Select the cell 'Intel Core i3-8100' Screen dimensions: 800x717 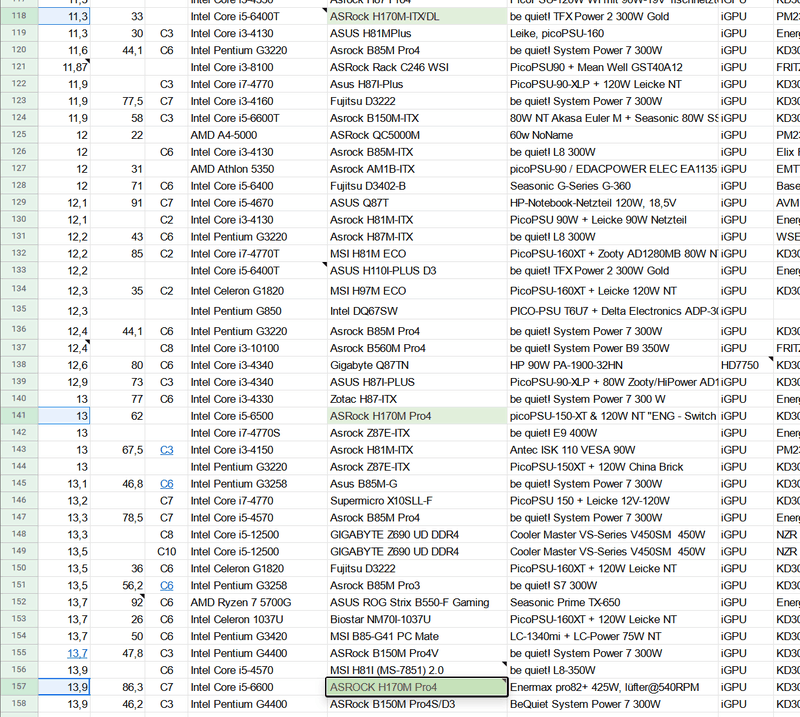point(258,67)
